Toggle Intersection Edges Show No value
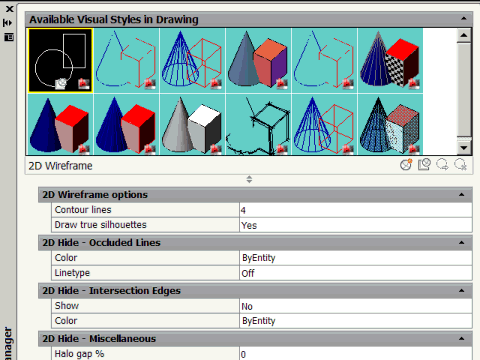Screen dimensions: 480x360 [356, 306]
